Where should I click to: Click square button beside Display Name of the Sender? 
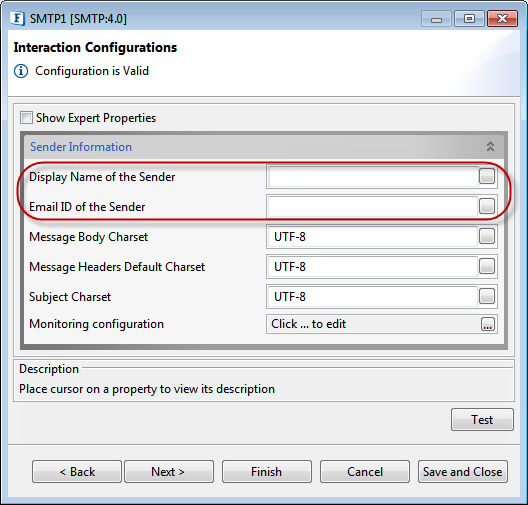[x=487, y=176]
